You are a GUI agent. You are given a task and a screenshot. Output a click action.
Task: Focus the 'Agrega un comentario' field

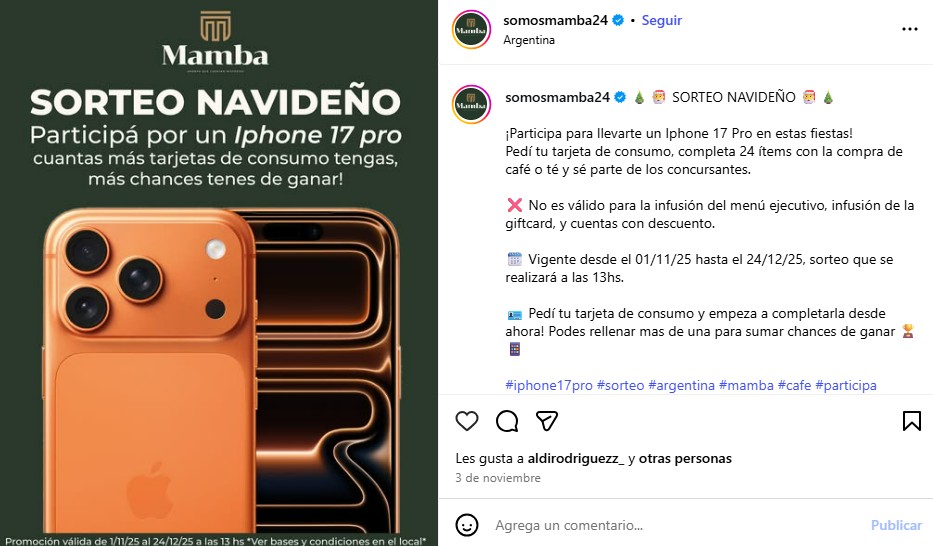click(x=678, y=525)
